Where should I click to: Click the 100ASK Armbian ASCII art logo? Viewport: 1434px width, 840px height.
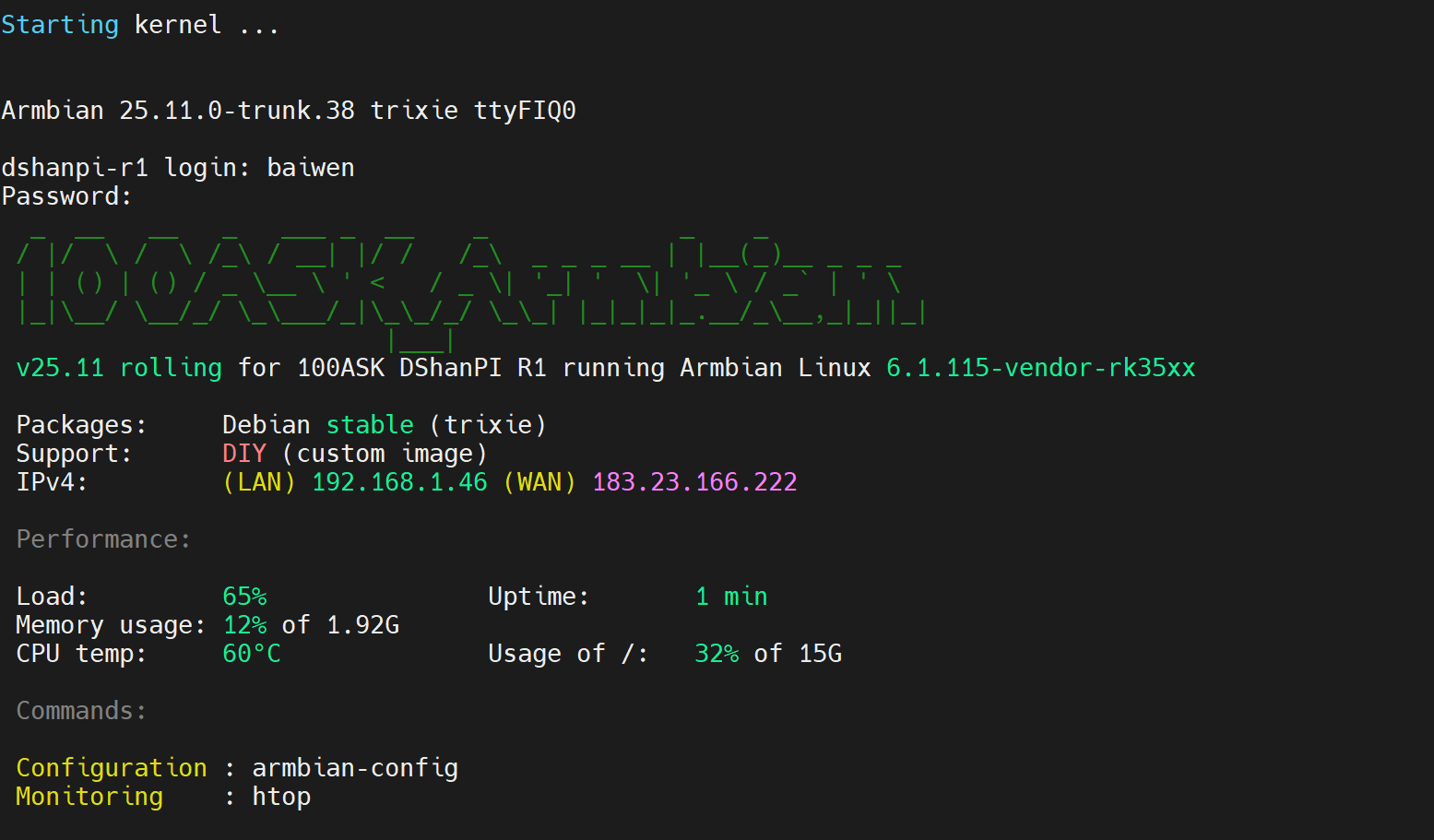click(470, 281)
